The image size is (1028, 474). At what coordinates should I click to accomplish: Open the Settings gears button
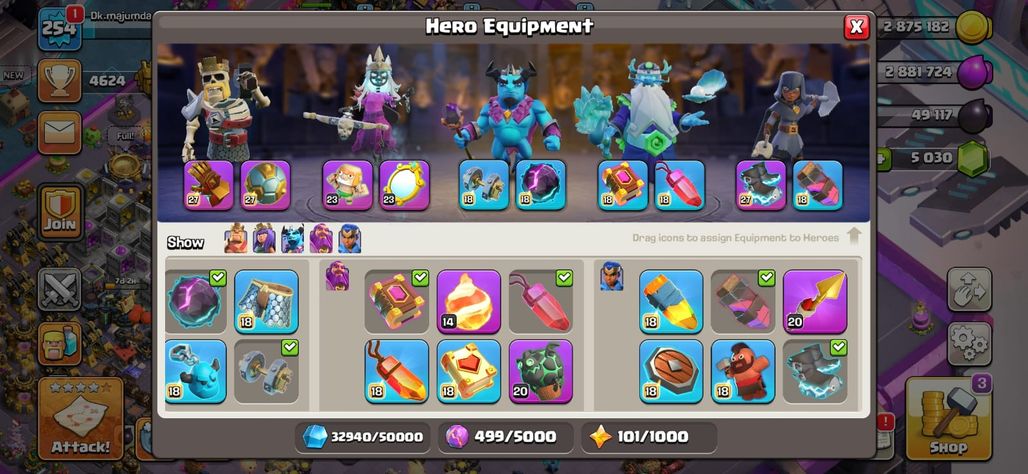tap(969, 342)
